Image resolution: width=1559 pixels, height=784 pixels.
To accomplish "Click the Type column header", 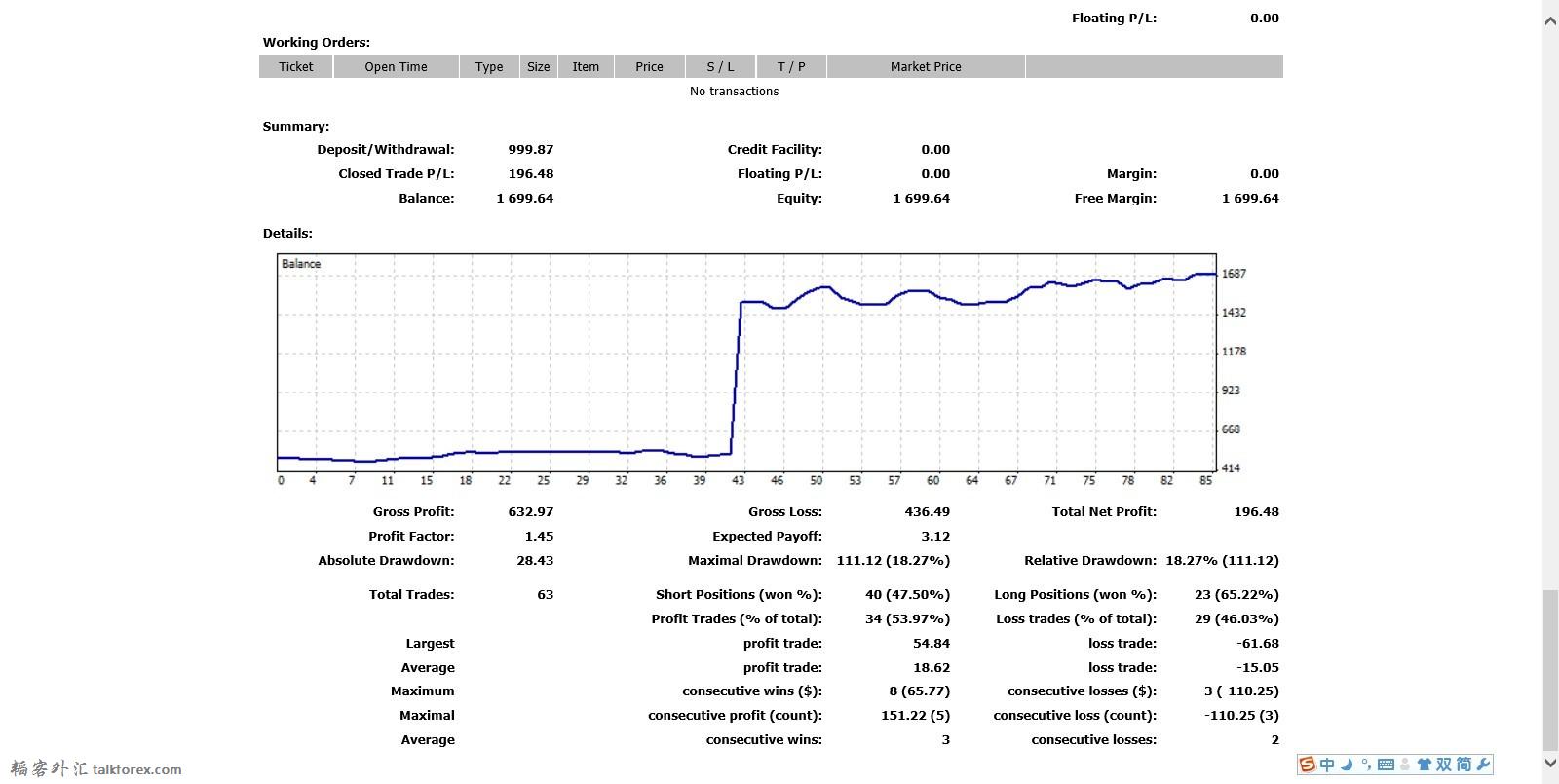I will click(x=489, y=66).
